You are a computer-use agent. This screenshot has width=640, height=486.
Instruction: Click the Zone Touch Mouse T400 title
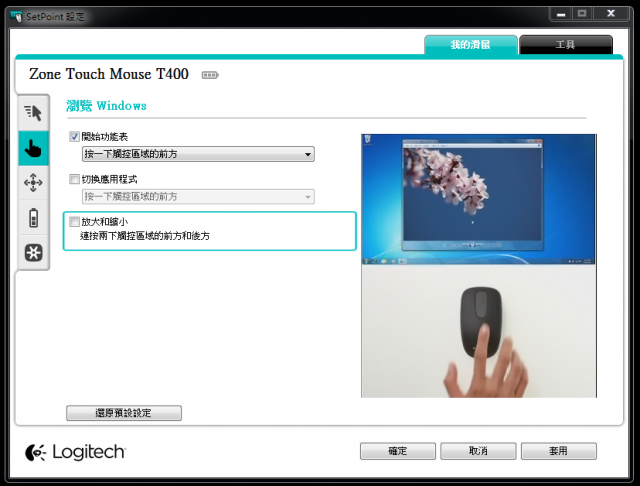point(109,74)
